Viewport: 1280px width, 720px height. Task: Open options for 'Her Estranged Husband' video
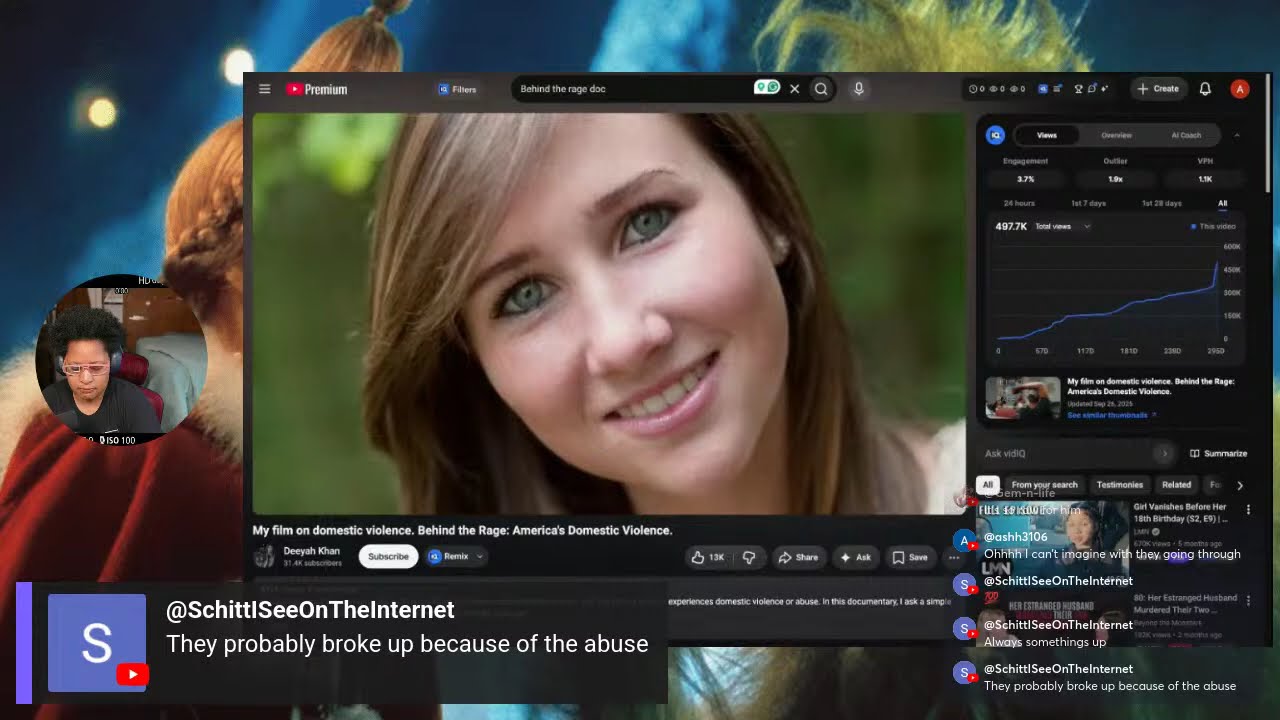1248,600
